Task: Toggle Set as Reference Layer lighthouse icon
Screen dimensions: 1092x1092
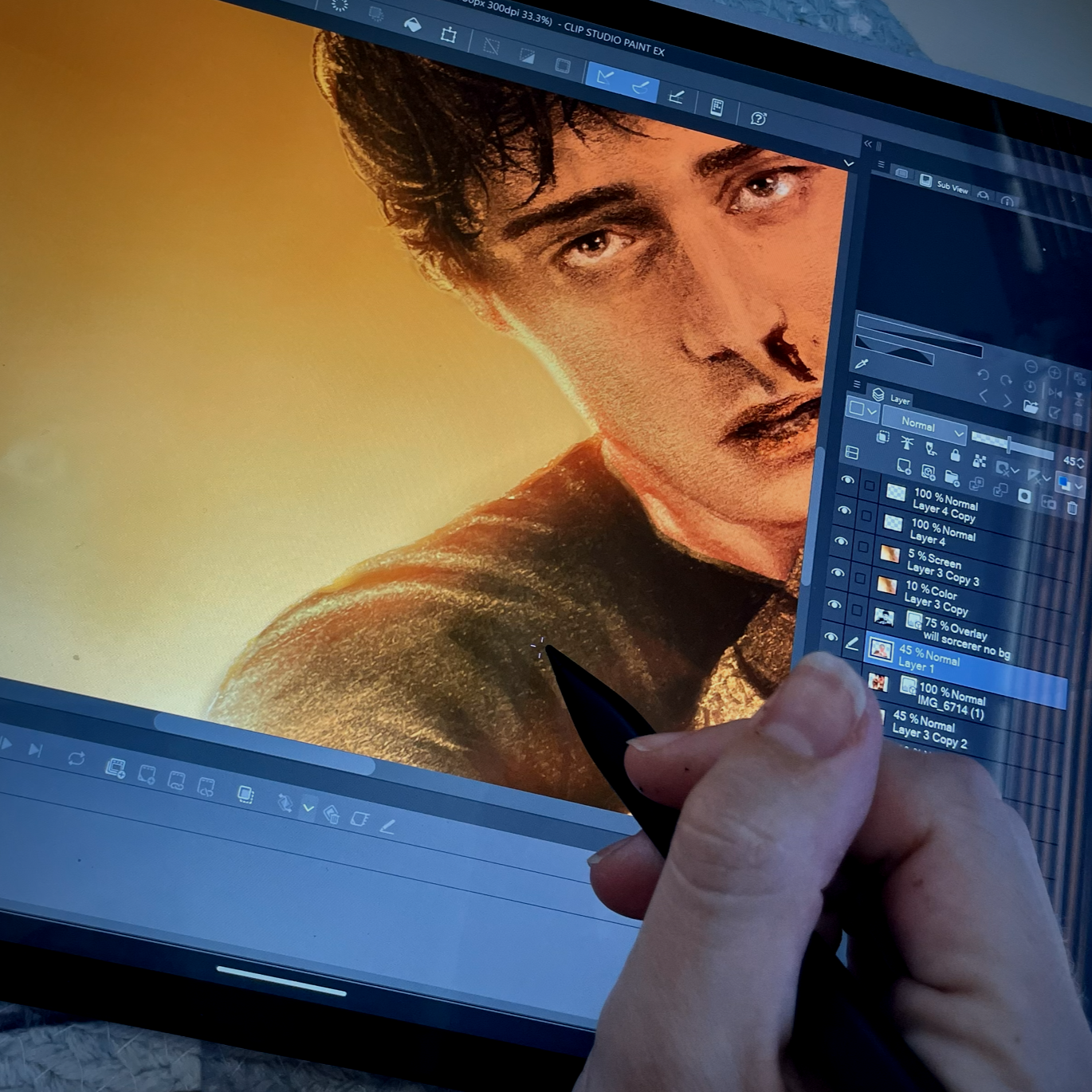Action: pos(906,443)
